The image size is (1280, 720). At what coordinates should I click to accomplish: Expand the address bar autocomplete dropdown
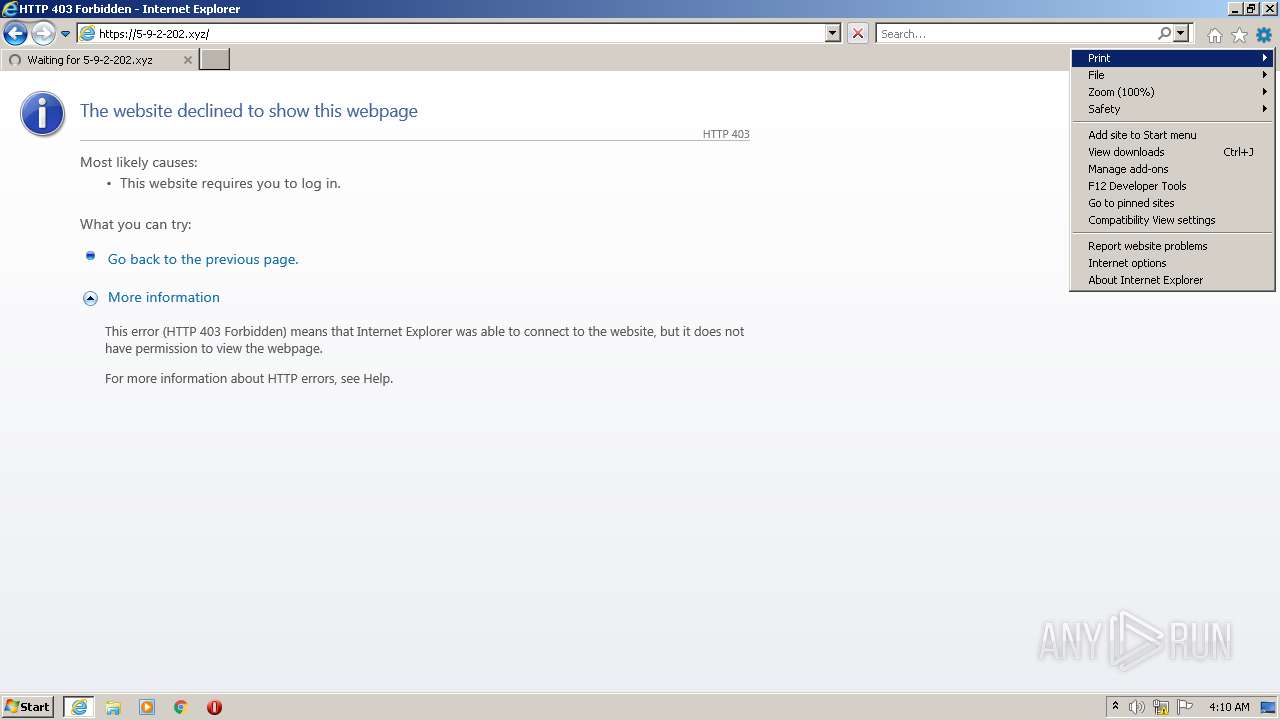point(833,33)
